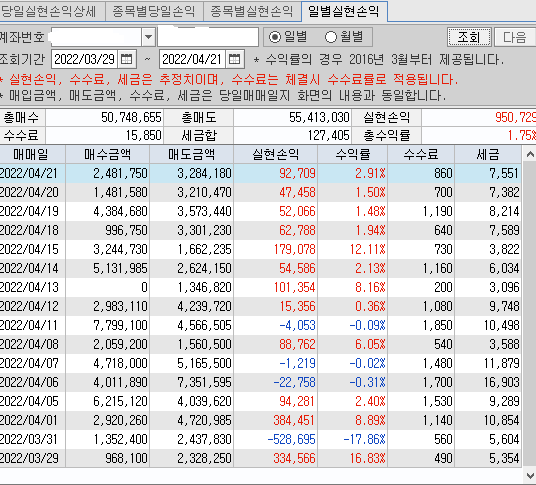The image size is (536, 485).
Task: Select the 2022/04/19 row date
Action: click(x=29, y=211)
